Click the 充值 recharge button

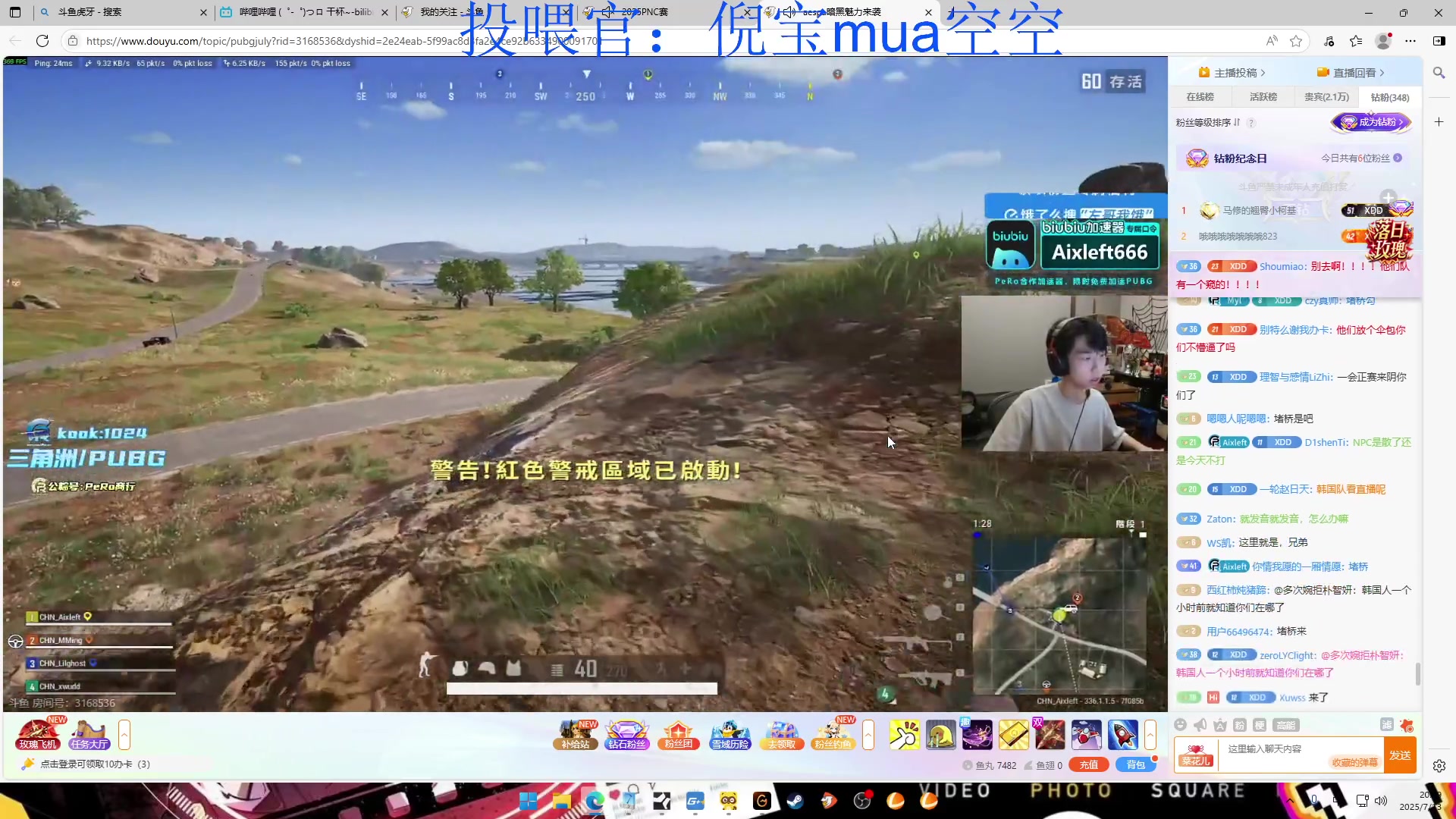(1089, 765)
